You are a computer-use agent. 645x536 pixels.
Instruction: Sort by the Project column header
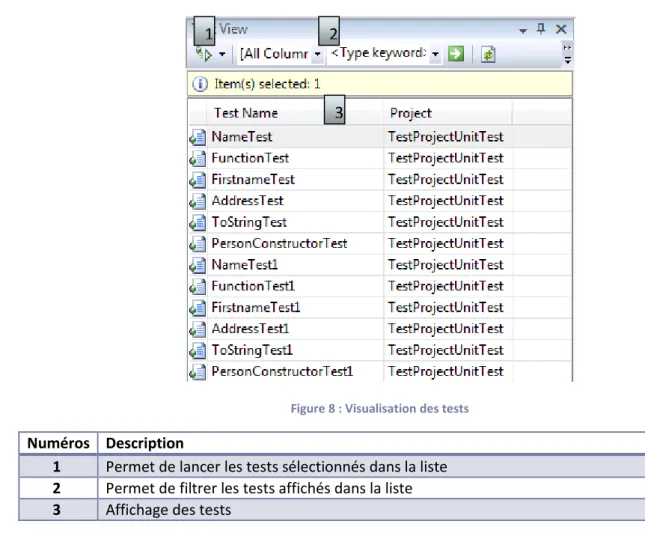[448, 113]
